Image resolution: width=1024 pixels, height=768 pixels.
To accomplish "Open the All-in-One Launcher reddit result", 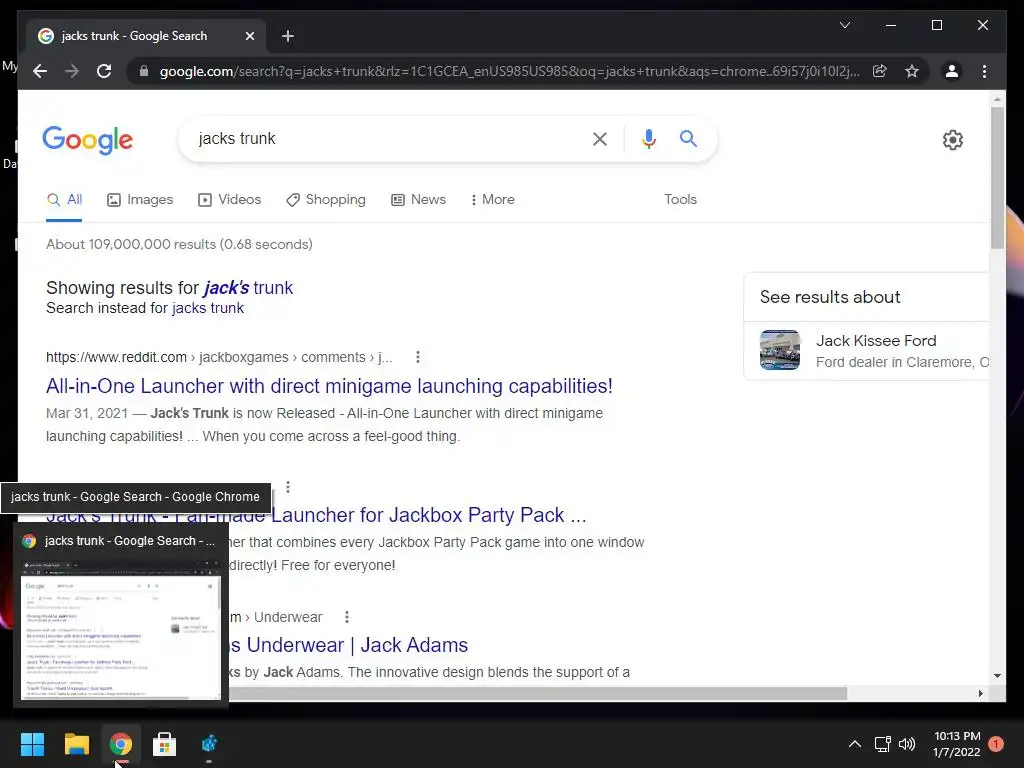I will [329, 386].
